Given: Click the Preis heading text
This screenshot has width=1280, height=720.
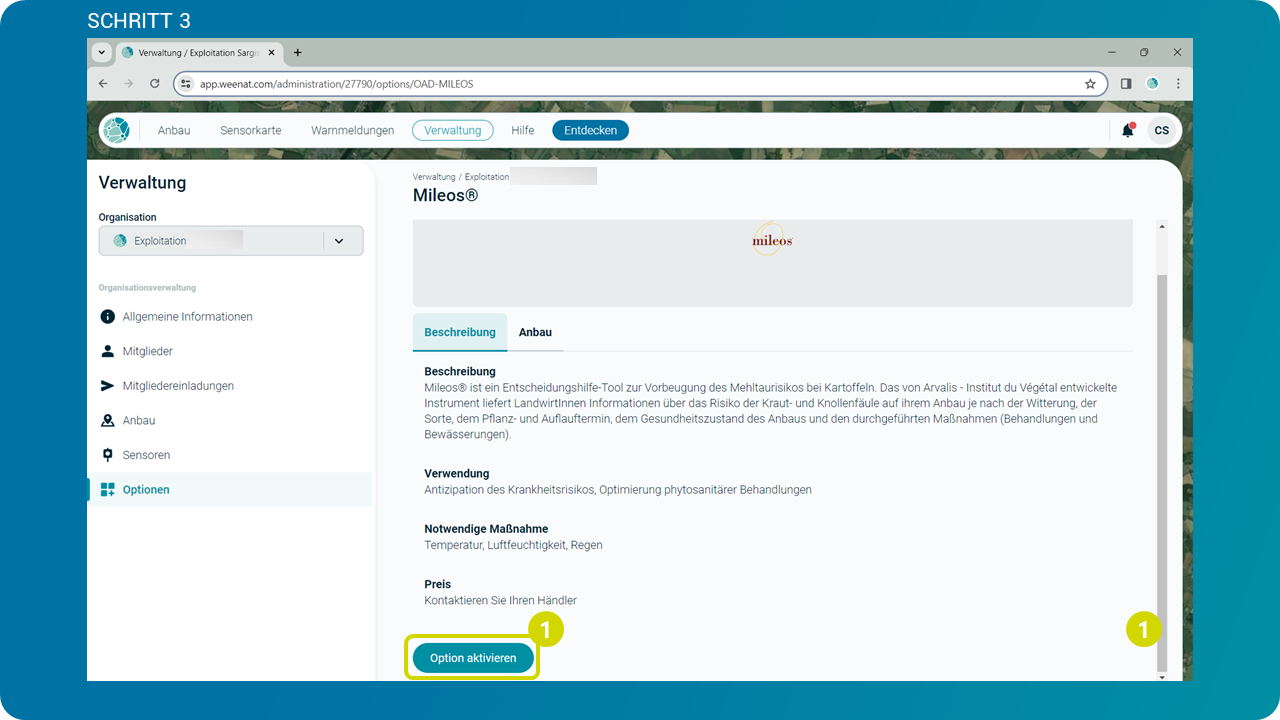Looking at the screenshot, I should [x=438, y=584].
